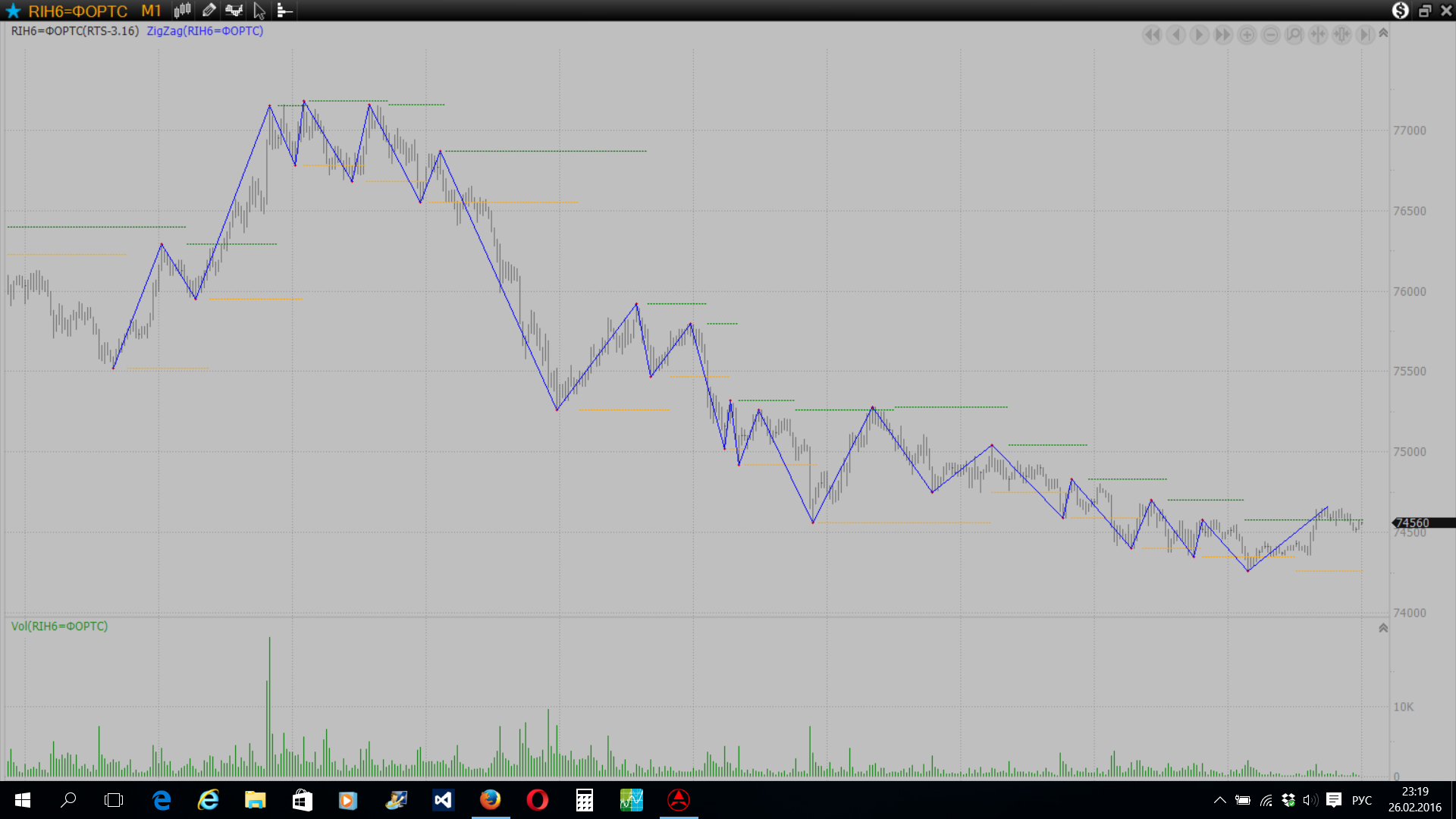1456x819 pixels.
Task: Click the ZigZag(RIH6=ФОРТС) indicator label
Action: tap(205, 31)
